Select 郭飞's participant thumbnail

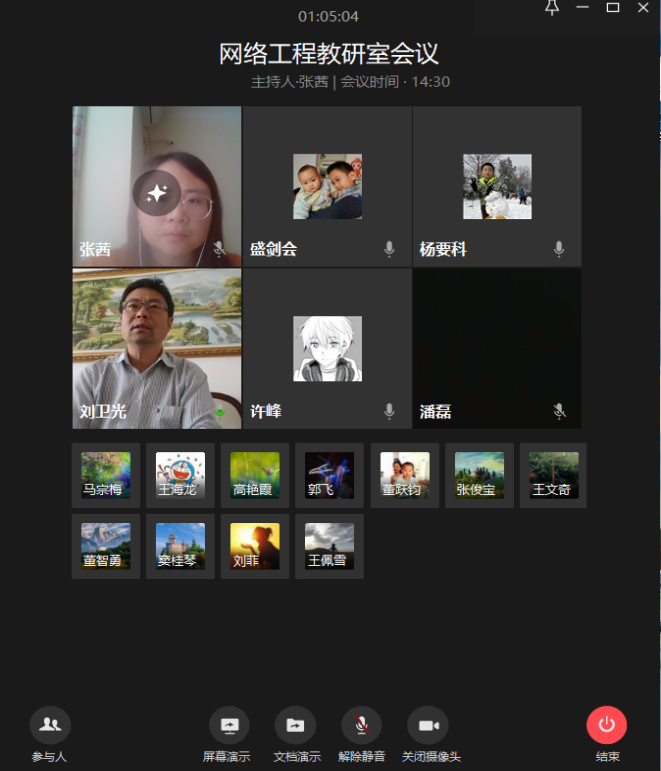point(329,475)
